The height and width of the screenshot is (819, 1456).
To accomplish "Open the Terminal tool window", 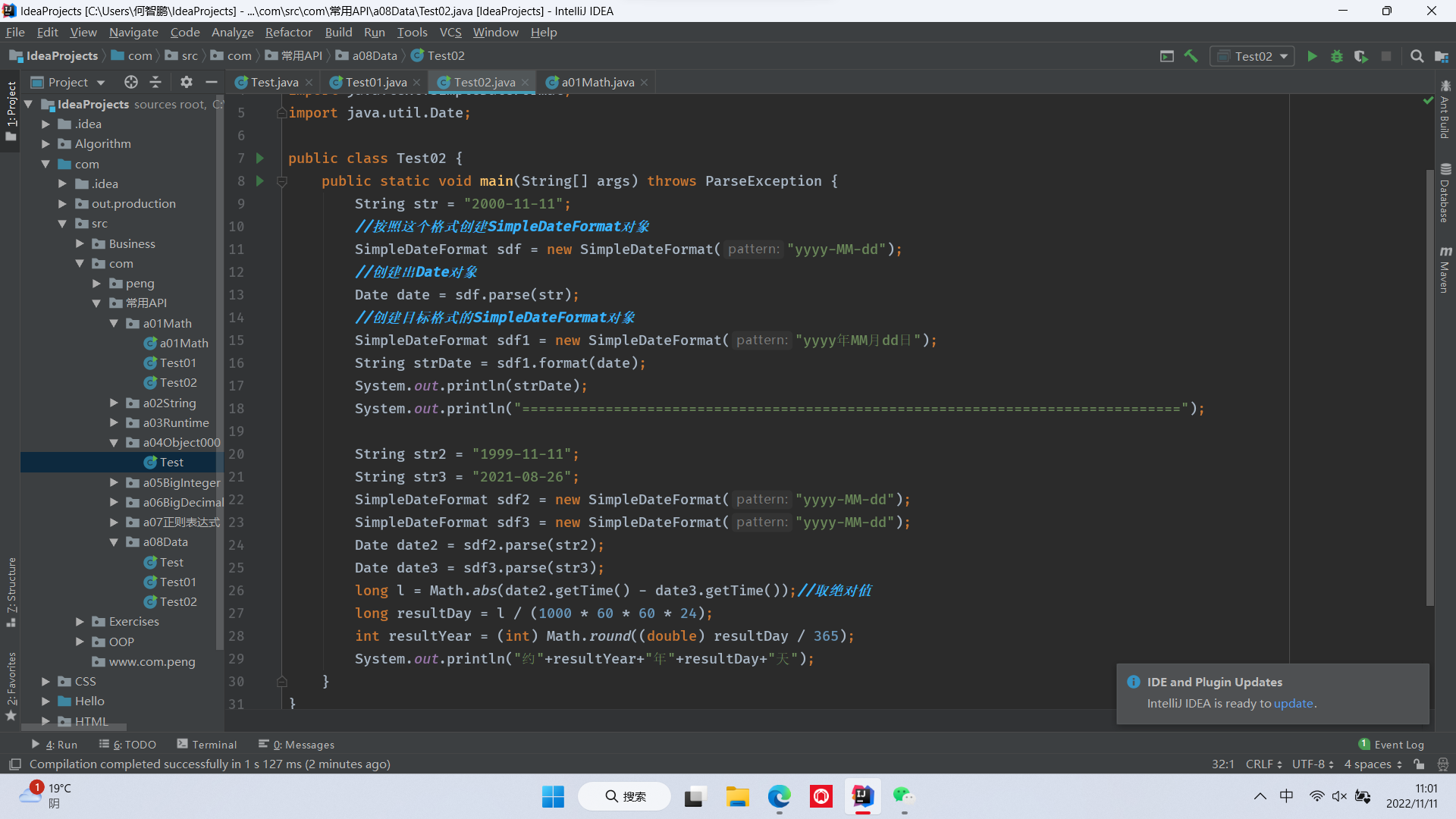I will tap(207, 745).
